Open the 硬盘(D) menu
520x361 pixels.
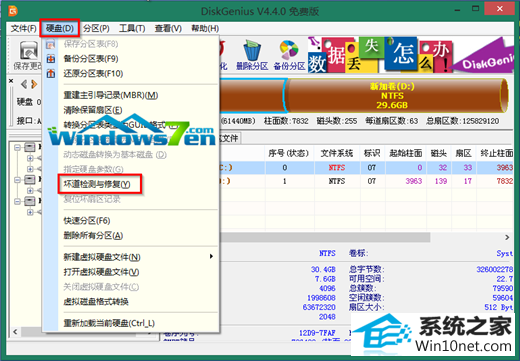point(60,28)
